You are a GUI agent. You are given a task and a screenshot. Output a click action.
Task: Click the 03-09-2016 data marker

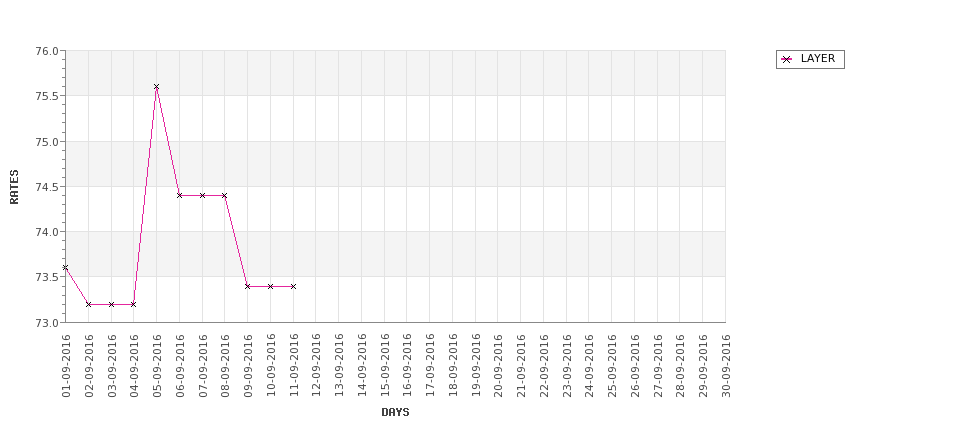point(111,304)
